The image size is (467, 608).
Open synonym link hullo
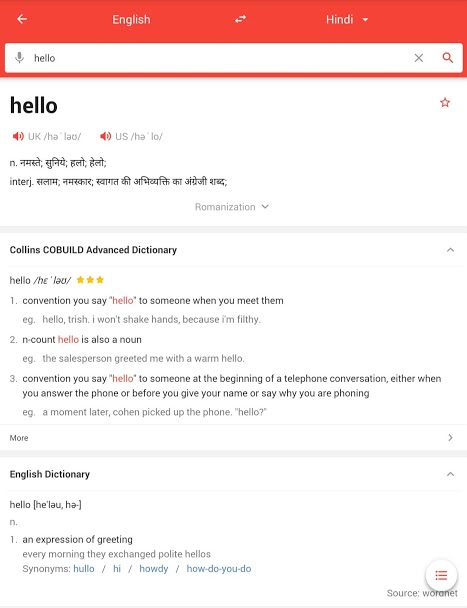coord(84,568)
